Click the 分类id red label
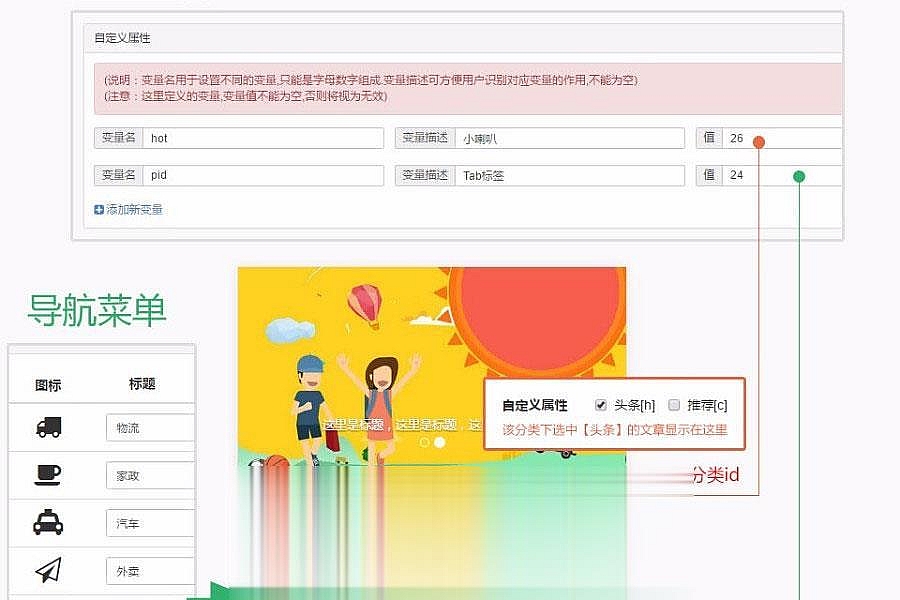The height and width of the screenshot is (600, 900). 715,475
